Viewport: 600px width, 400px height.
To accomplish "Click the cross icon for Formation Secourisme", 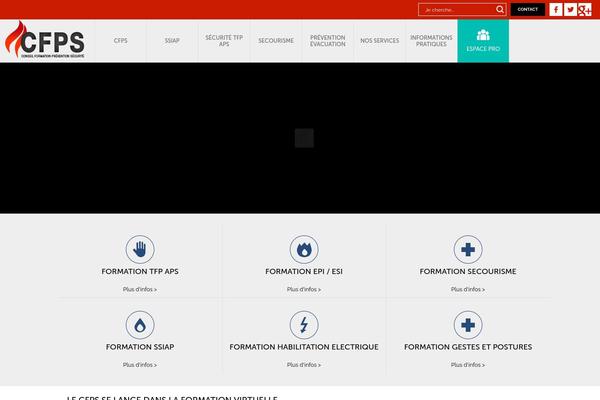I will (x=468, y=249).
